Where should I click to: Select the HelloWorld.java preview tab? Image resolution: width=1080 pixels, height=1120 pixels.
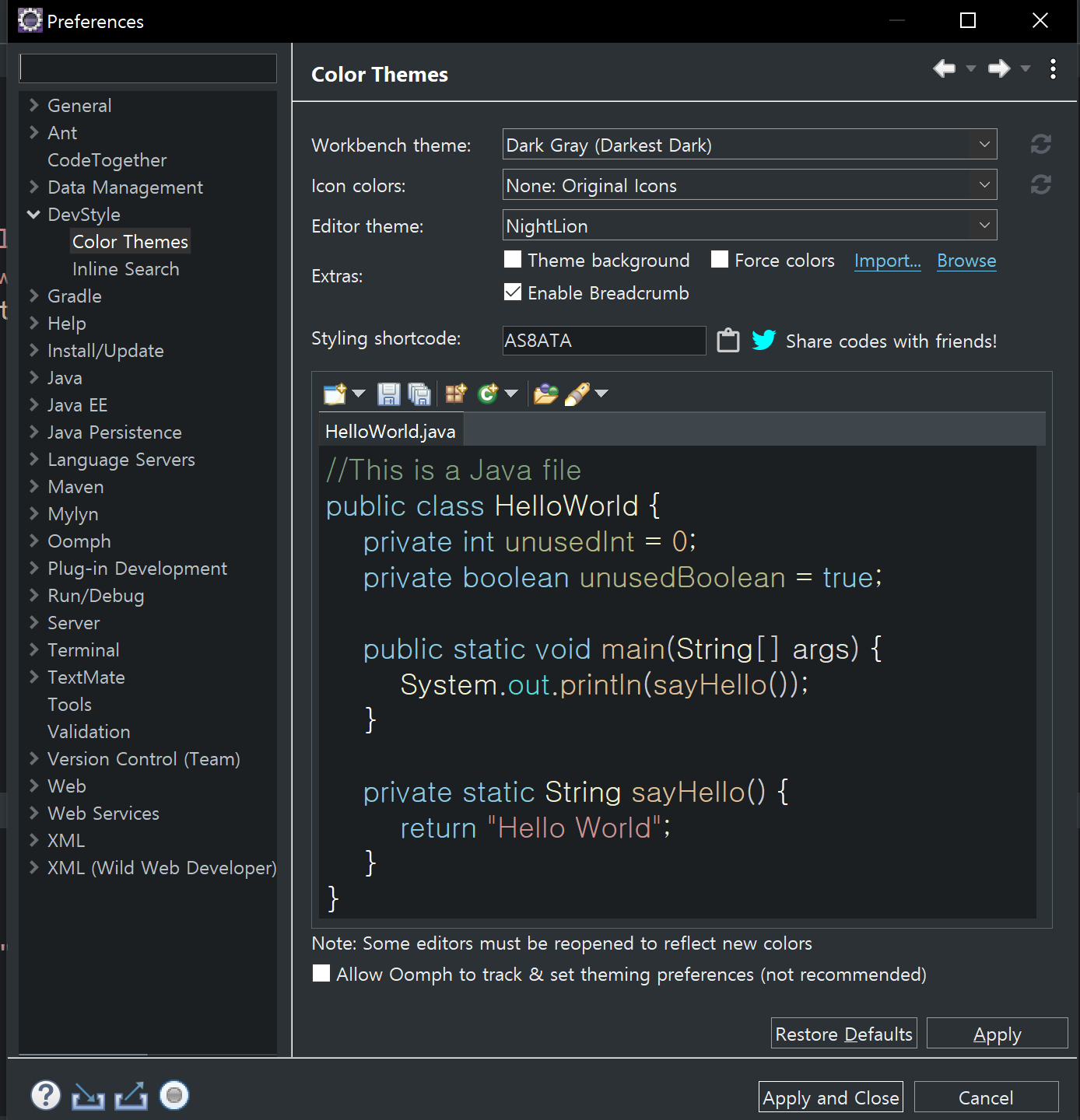391,431
